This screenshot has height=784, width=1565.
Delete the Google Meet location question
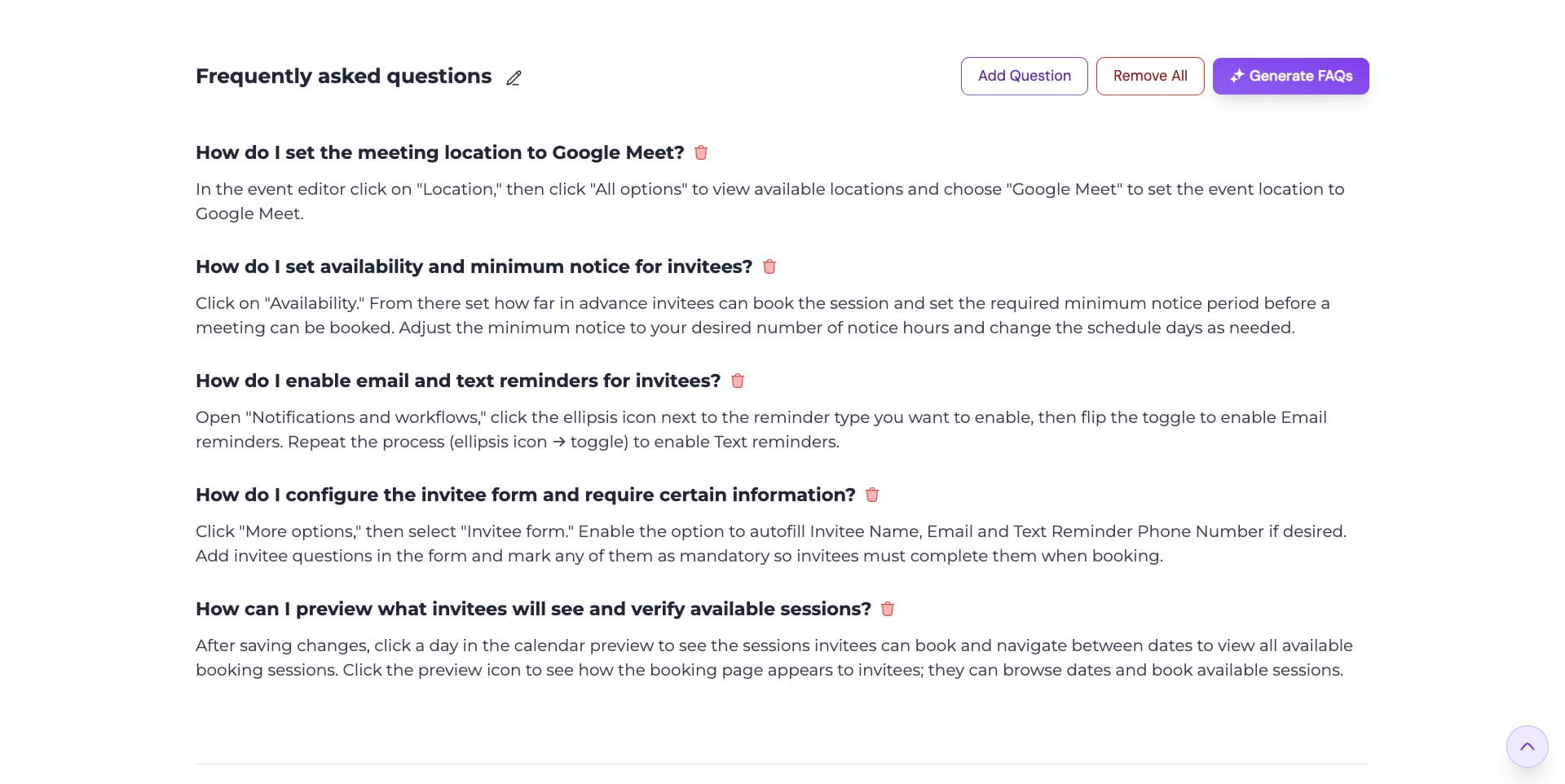[701, 152]
